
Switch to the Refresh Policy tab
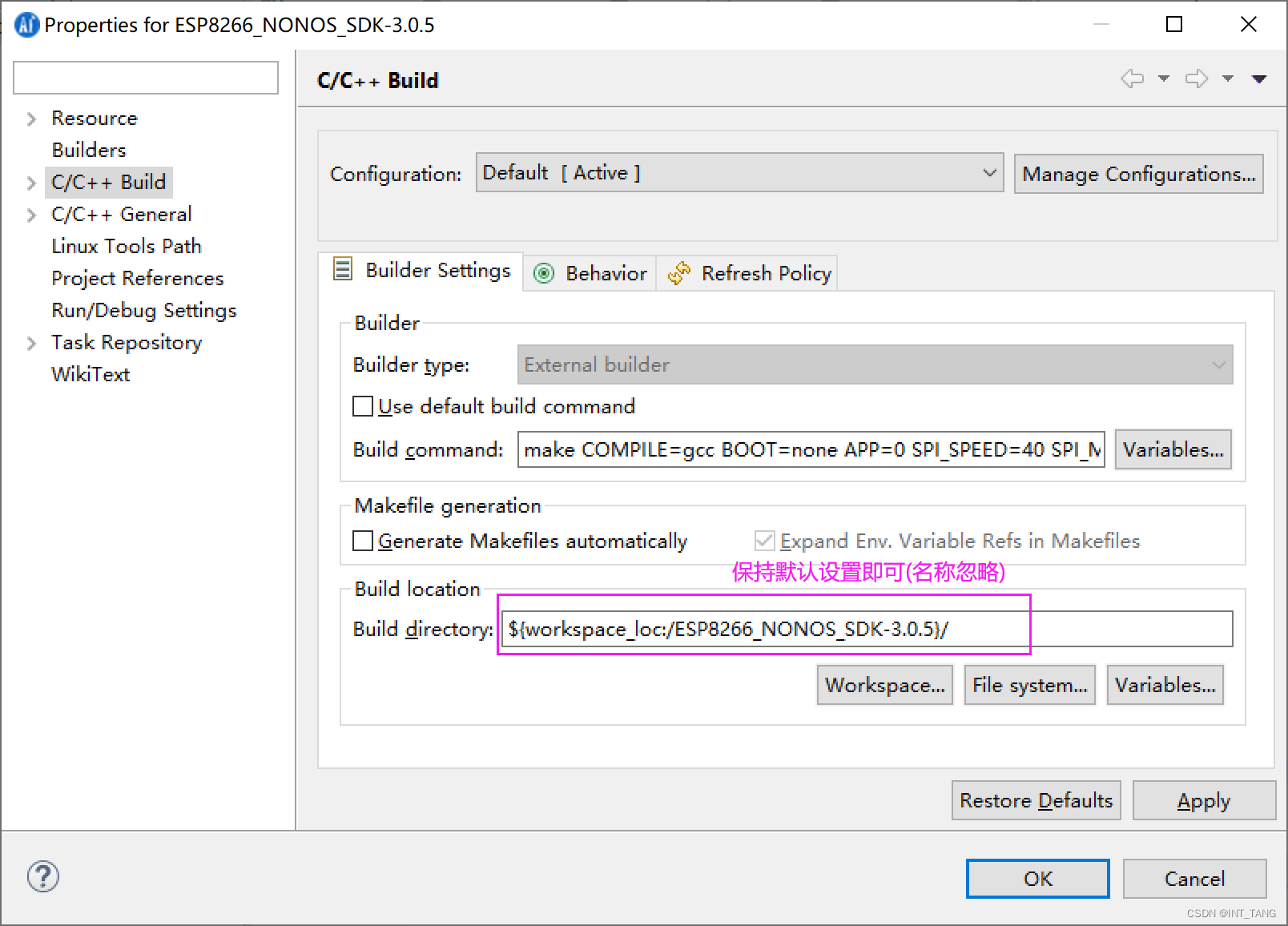click(766, 273)
